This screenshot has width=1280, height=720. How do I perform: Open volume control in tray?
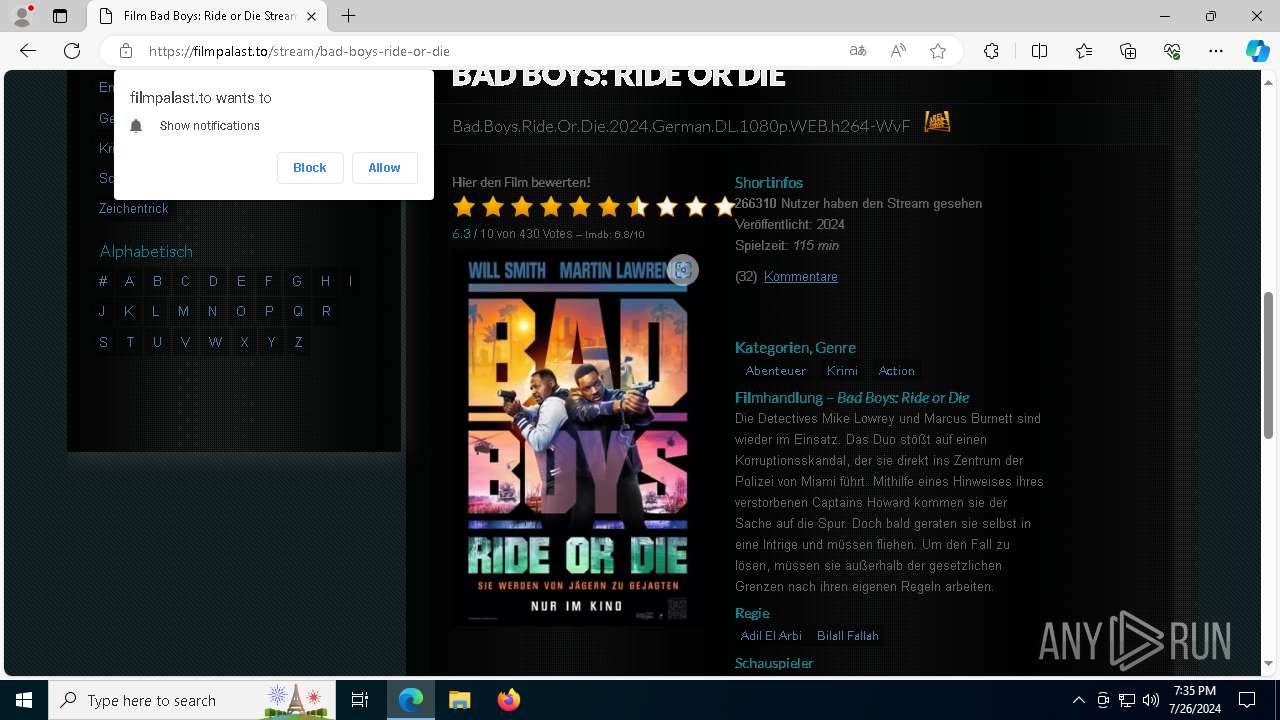(1150, 700)
